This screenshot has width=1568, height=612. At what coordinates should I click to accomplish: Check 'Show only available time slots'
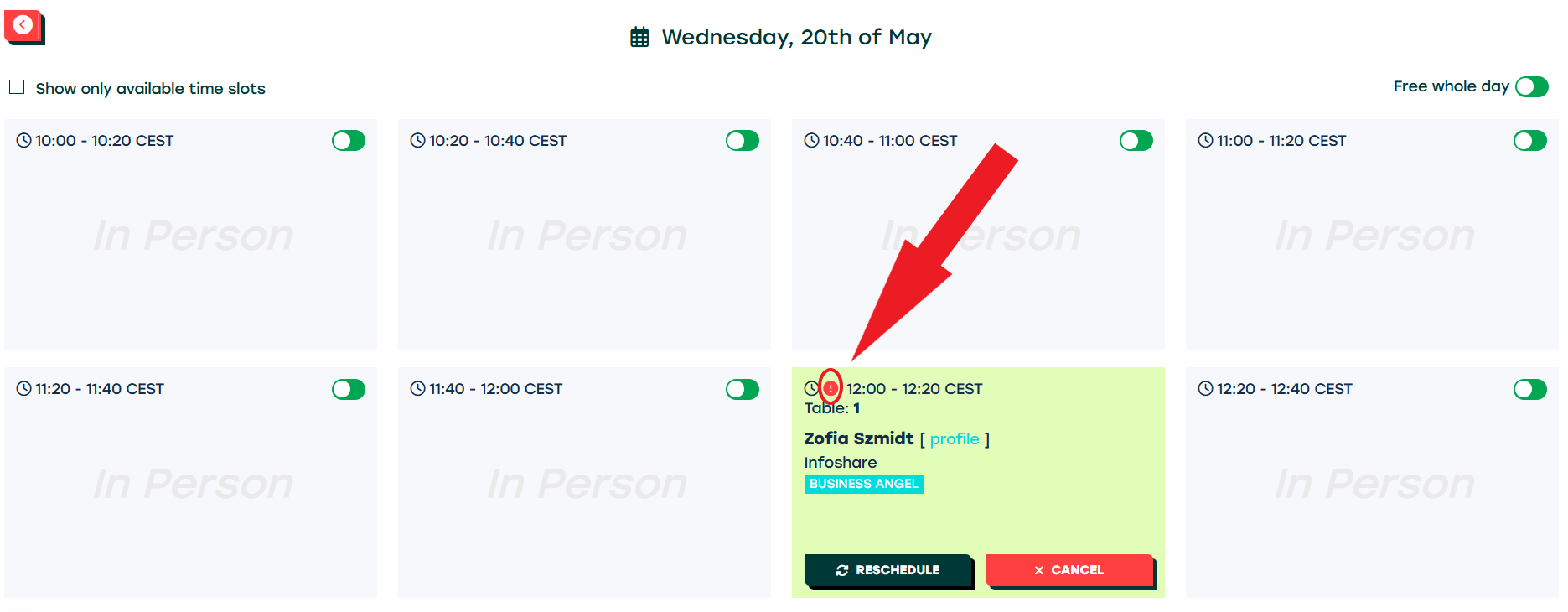coord(17,87)
